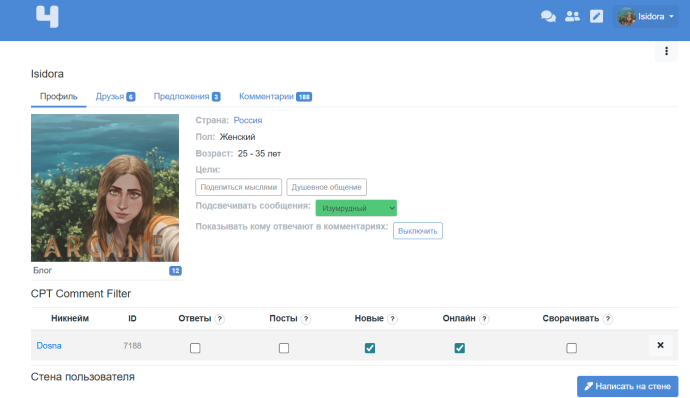Show help for Сворачивать column
The height and width of the screenshot is (398, 690).
(x=608, y=319)
